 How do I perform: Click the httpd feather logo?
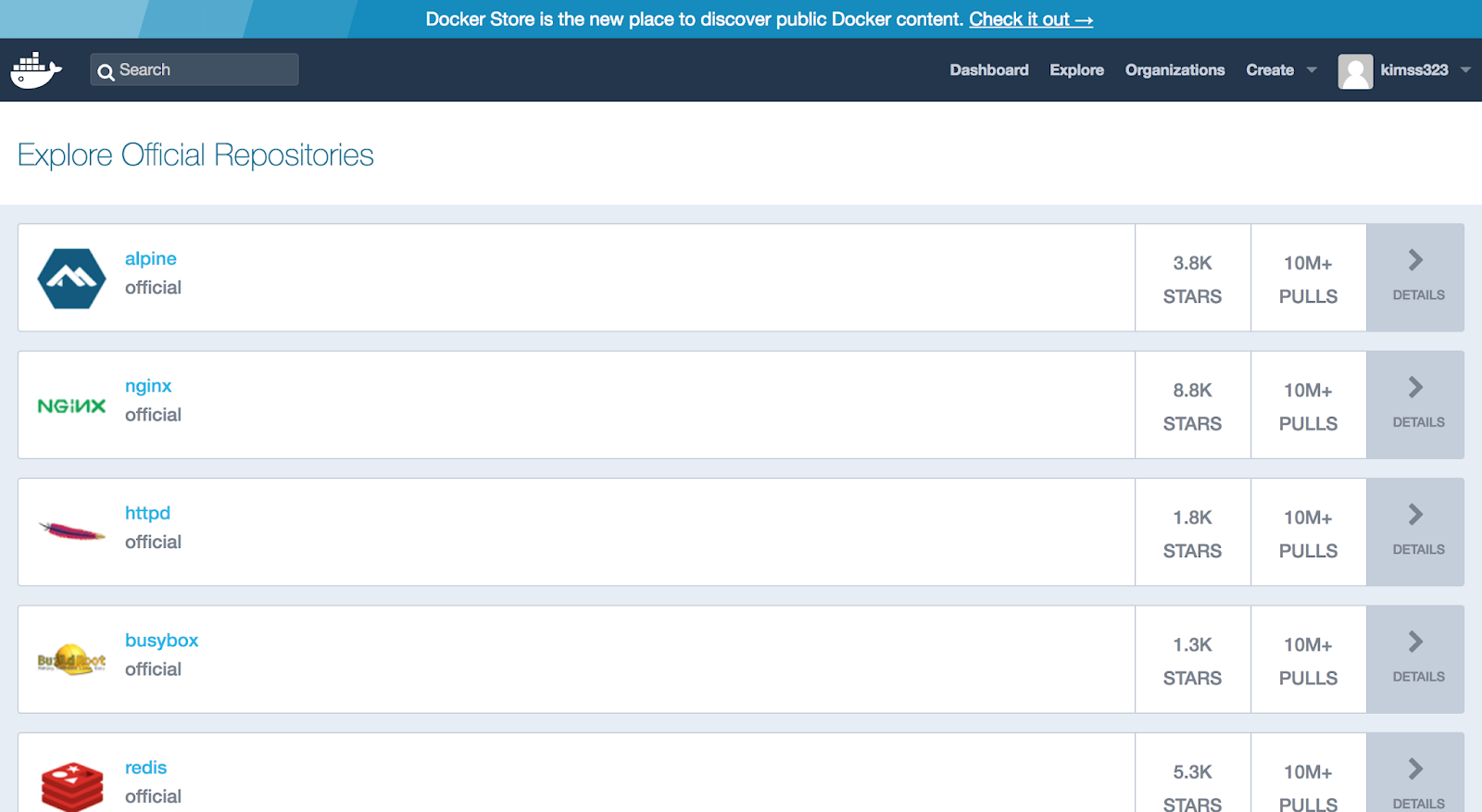tap(71, 531)
